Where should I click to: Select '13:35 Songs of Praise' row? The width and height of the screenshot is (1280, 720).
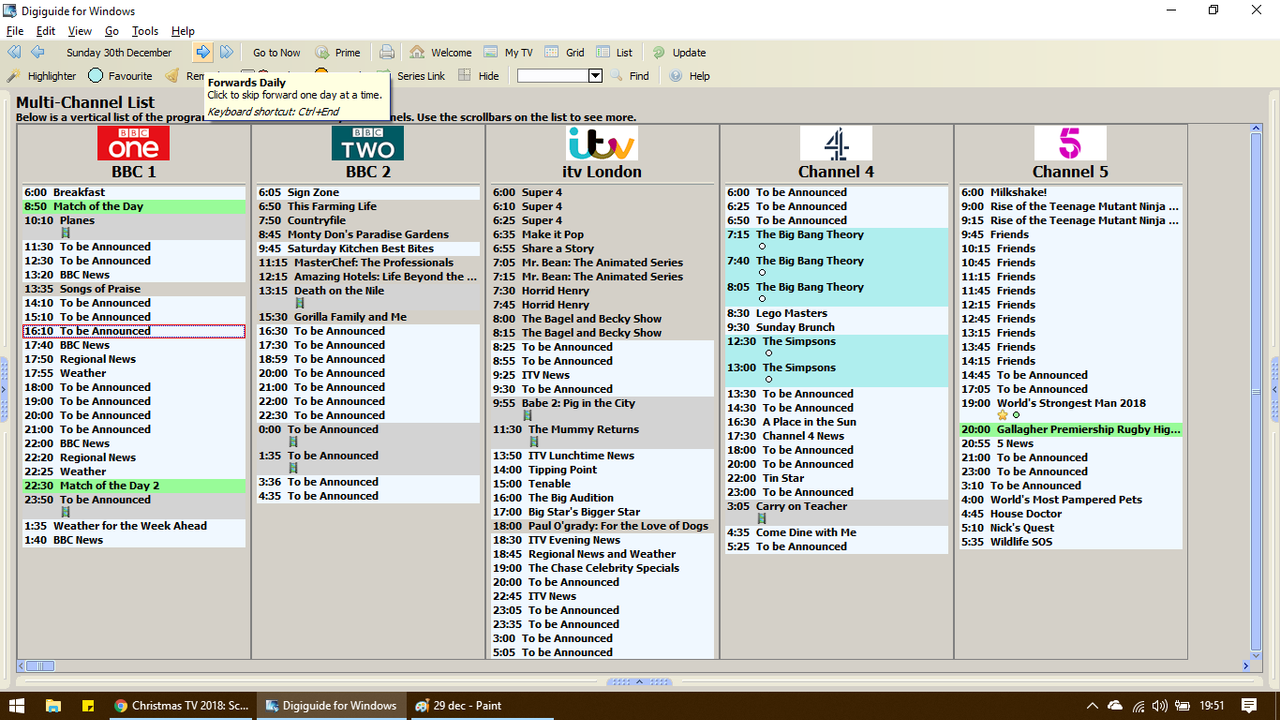[x=134, y=288]
